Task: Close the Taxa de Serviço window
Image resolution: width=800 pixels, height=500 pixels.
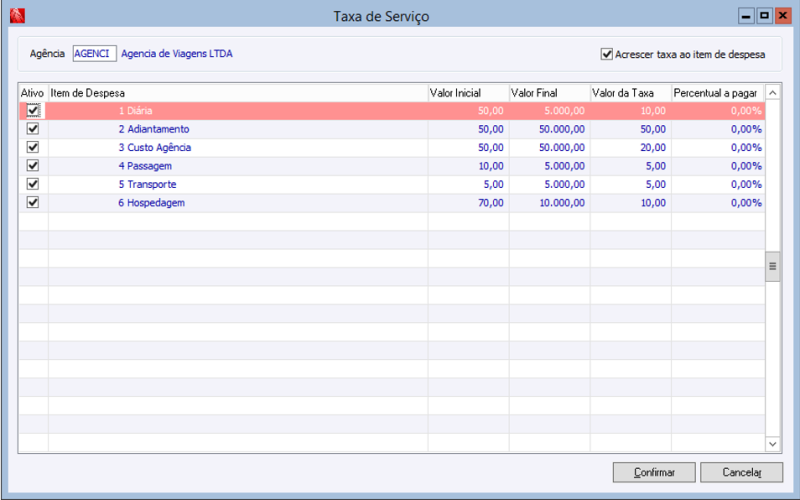Action: [x=783, y=16]
